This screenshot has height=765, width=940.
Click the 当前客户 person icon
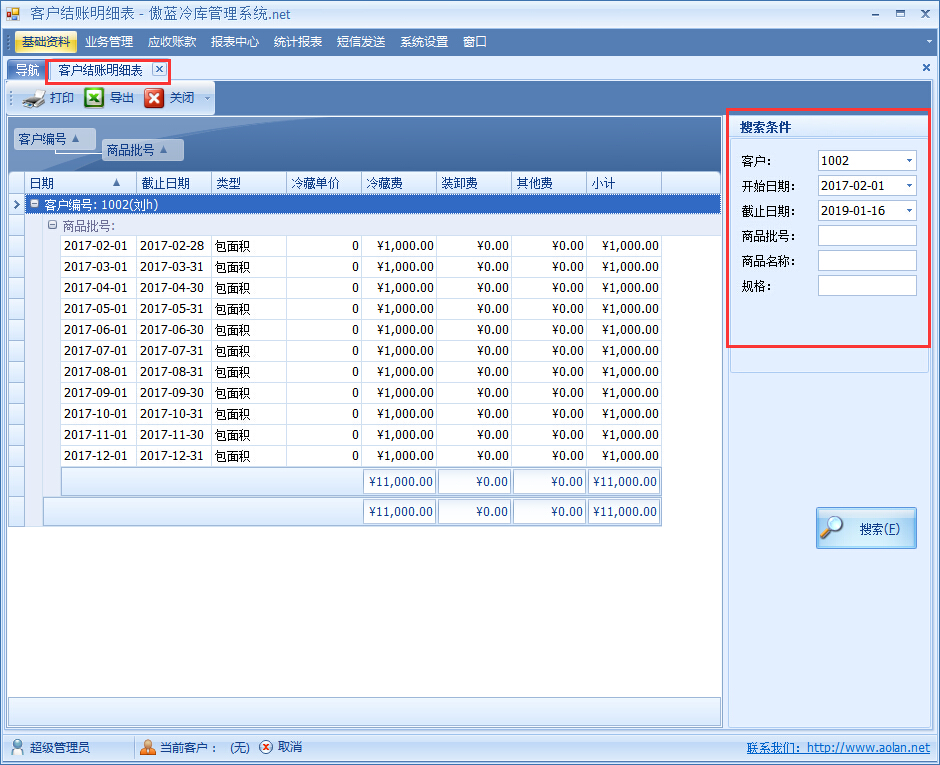tap(147, 747)
